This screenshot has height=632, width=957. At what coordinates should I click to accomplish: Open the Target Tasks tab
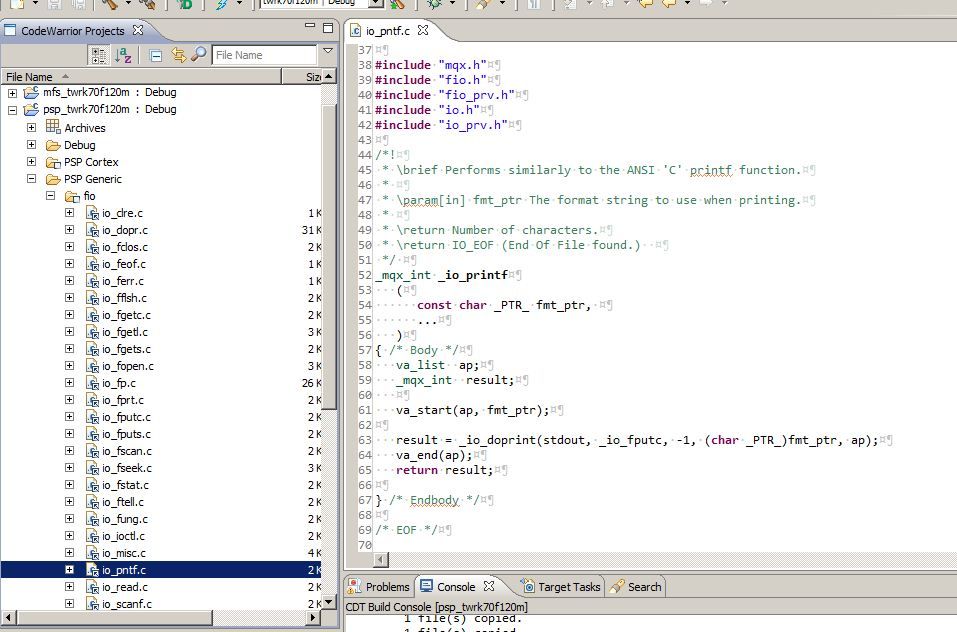(x=562, y=587)
